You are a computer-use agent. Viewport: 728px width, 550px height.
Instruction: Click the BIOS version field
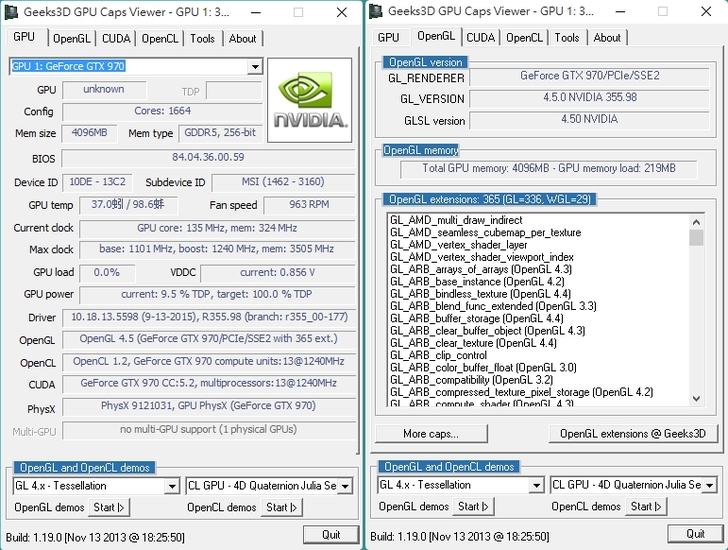tap(207, 158)
